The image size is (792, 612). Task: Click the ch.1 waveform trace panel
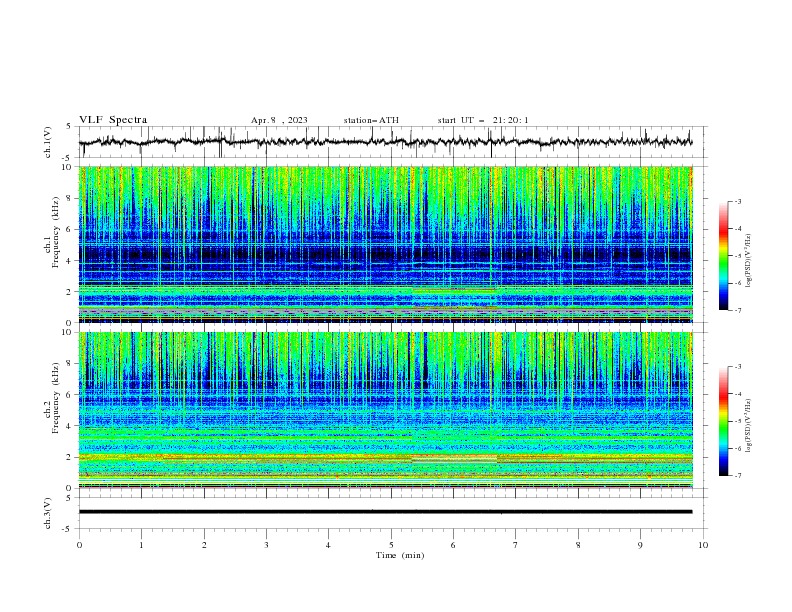coord(392,142)
